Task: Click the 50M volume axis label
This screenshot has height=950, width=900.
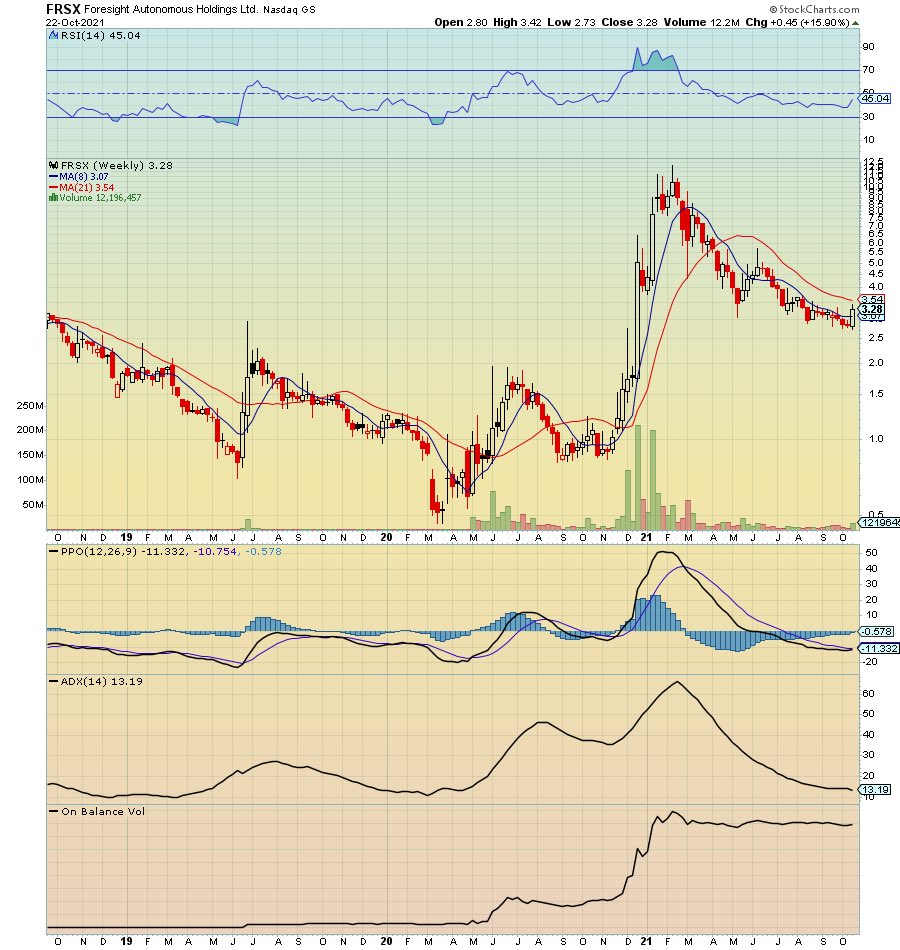Action: click(33, 505)
